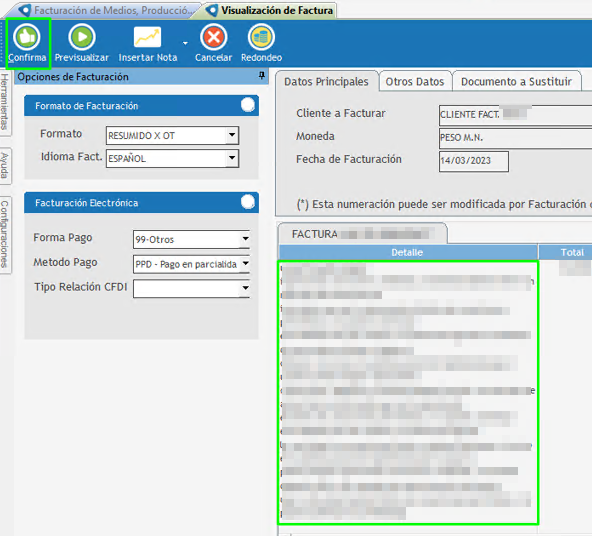Open Previsualizar invoice preview
This screenshot has height=536, width=592.
82,43
